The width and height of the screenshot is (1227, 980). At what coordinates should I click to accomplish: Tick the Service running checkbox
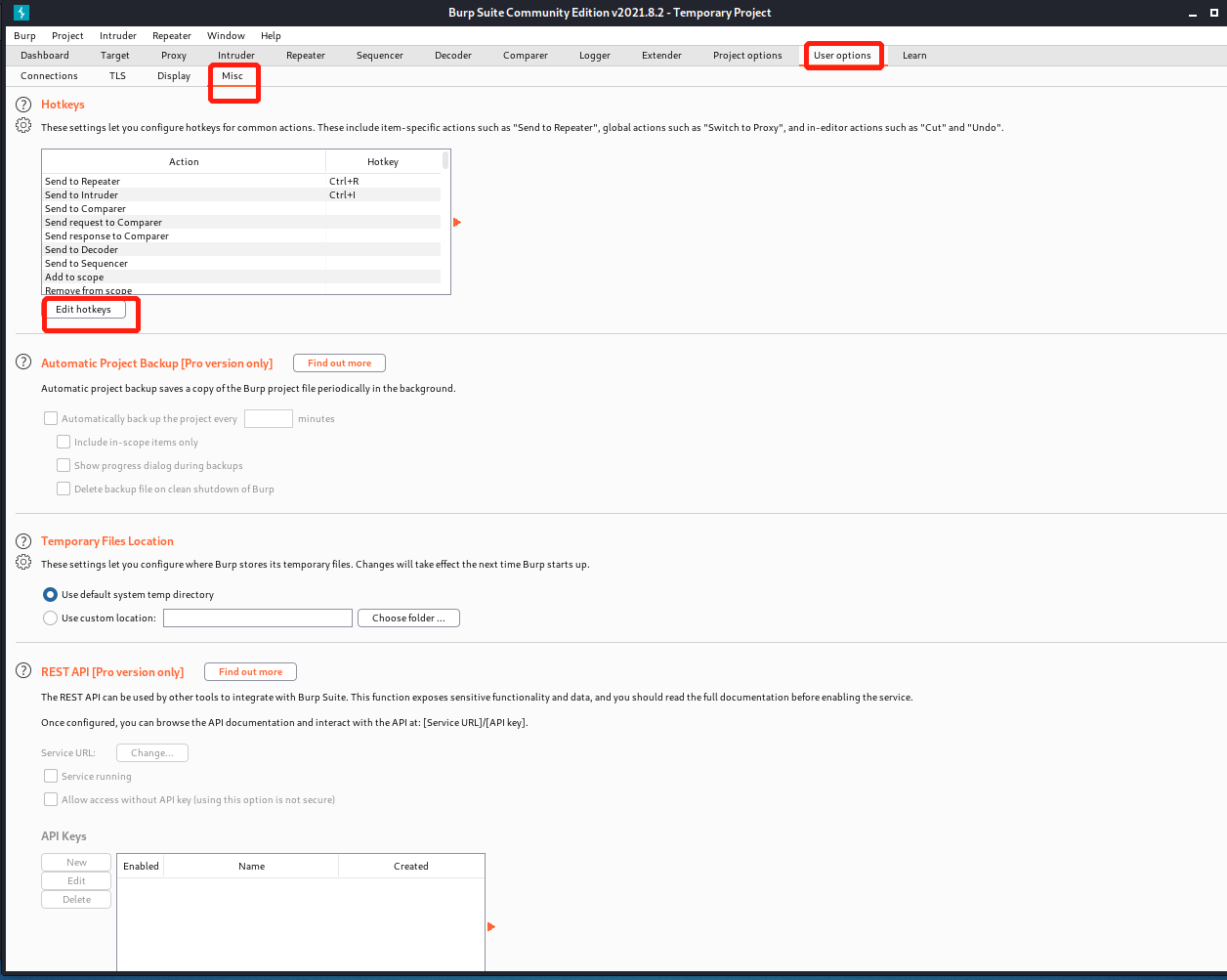coord(51,776)
